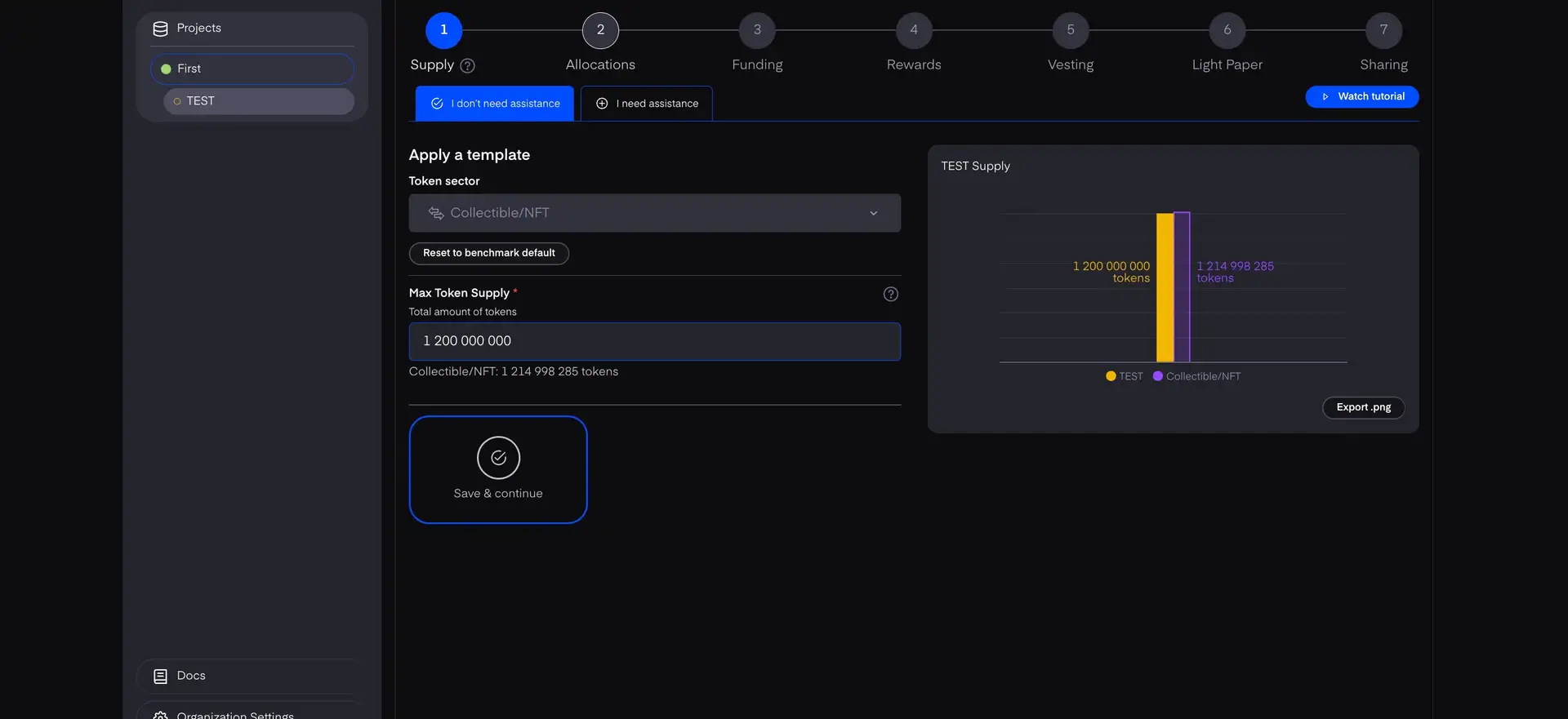Image resolution: width=1568 pixels, height=719 pixels.
Task: Open Max Token Supply help tooltip
Action: (890, 294)
